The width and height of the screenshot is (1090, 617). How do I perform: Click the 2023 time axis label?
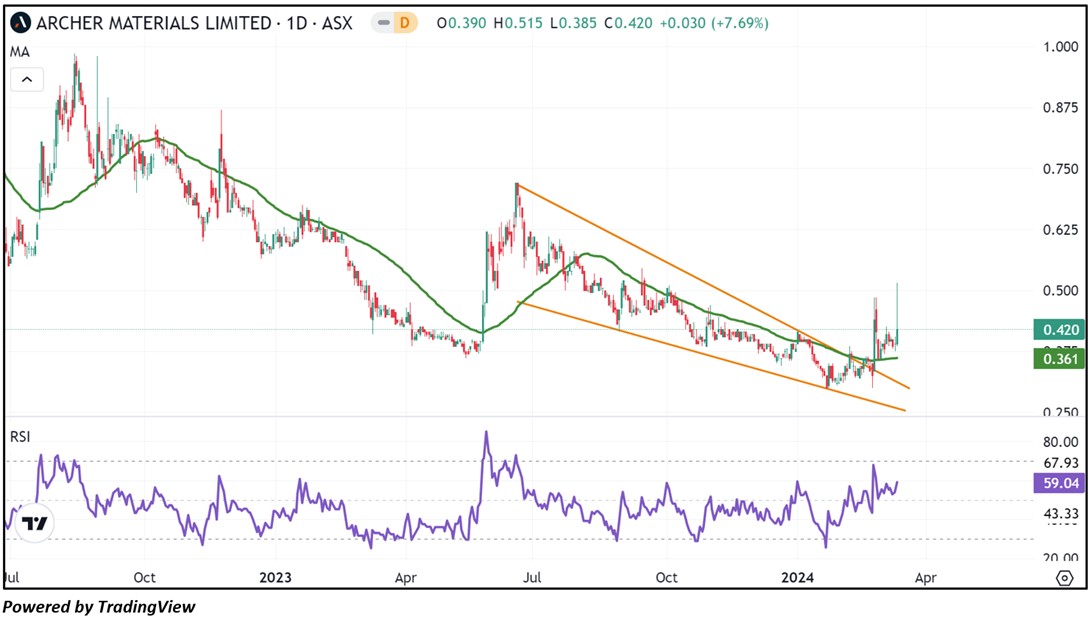click(275, 577)
